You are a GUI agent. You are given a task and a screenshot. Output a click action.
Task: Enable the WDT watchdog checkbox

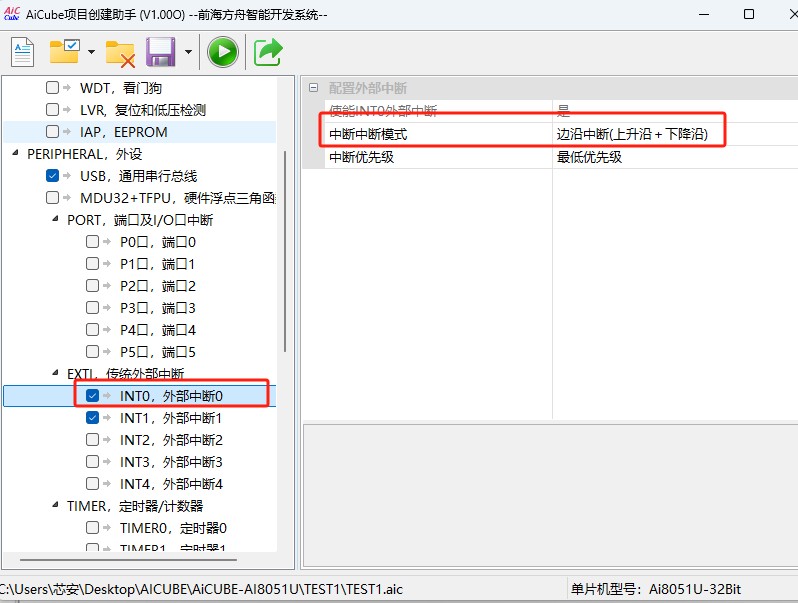52,88
